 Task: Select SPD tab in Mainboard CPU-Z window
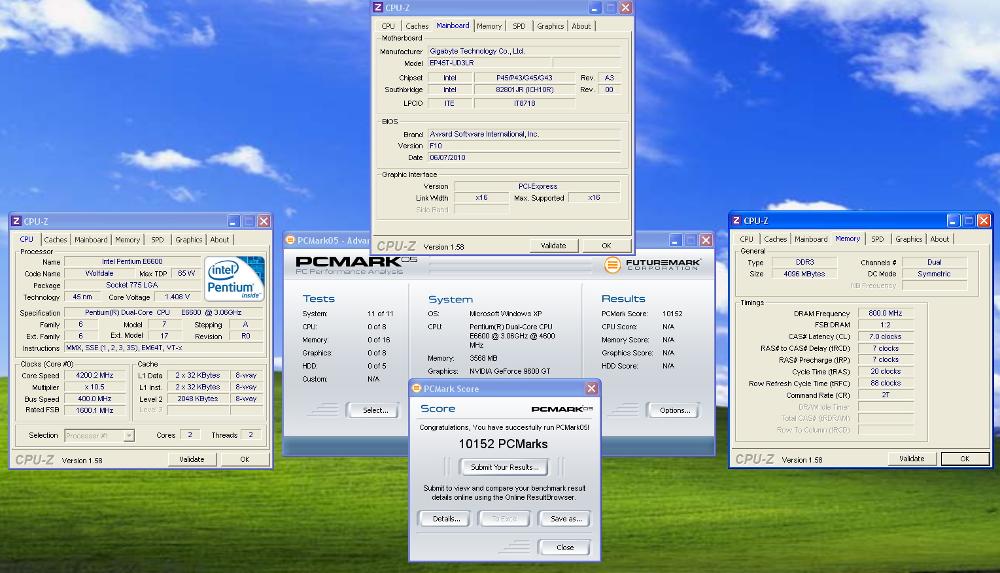[x=519, y=26]
